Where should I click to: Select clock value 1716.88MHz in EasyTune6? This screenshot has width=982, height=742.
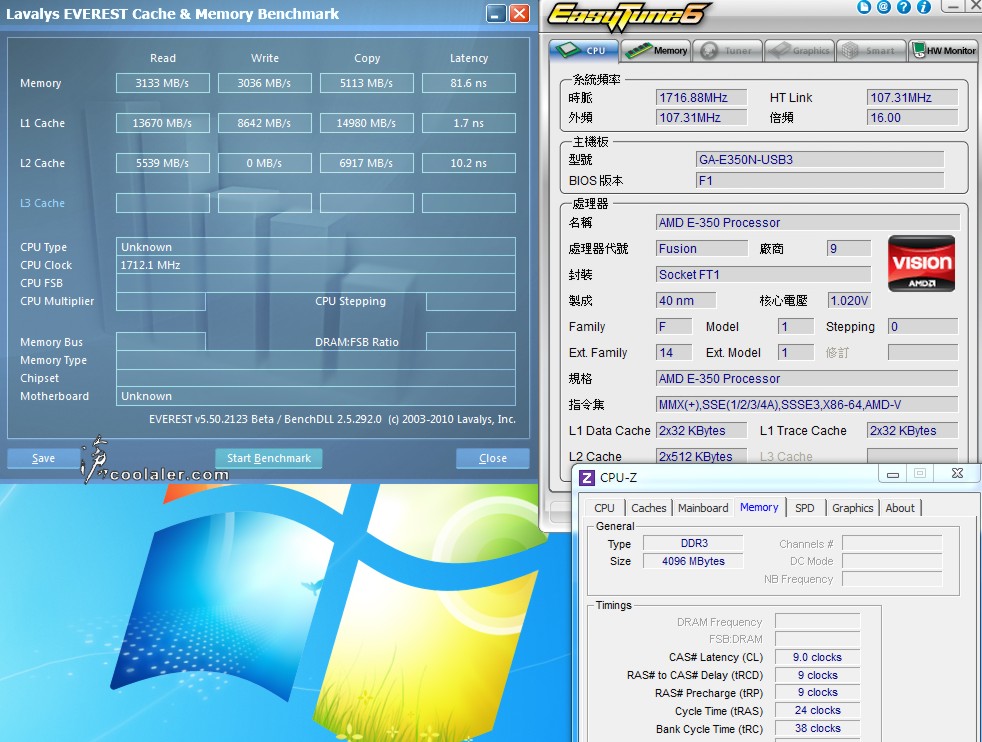click(x=701, y=98)
